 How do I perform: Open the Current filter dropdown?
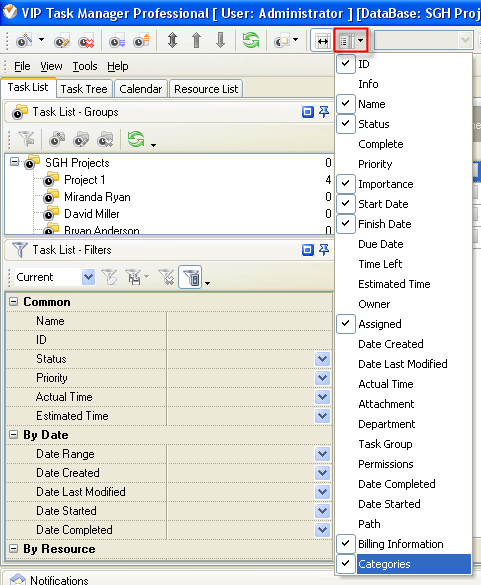tap(88, 277)
